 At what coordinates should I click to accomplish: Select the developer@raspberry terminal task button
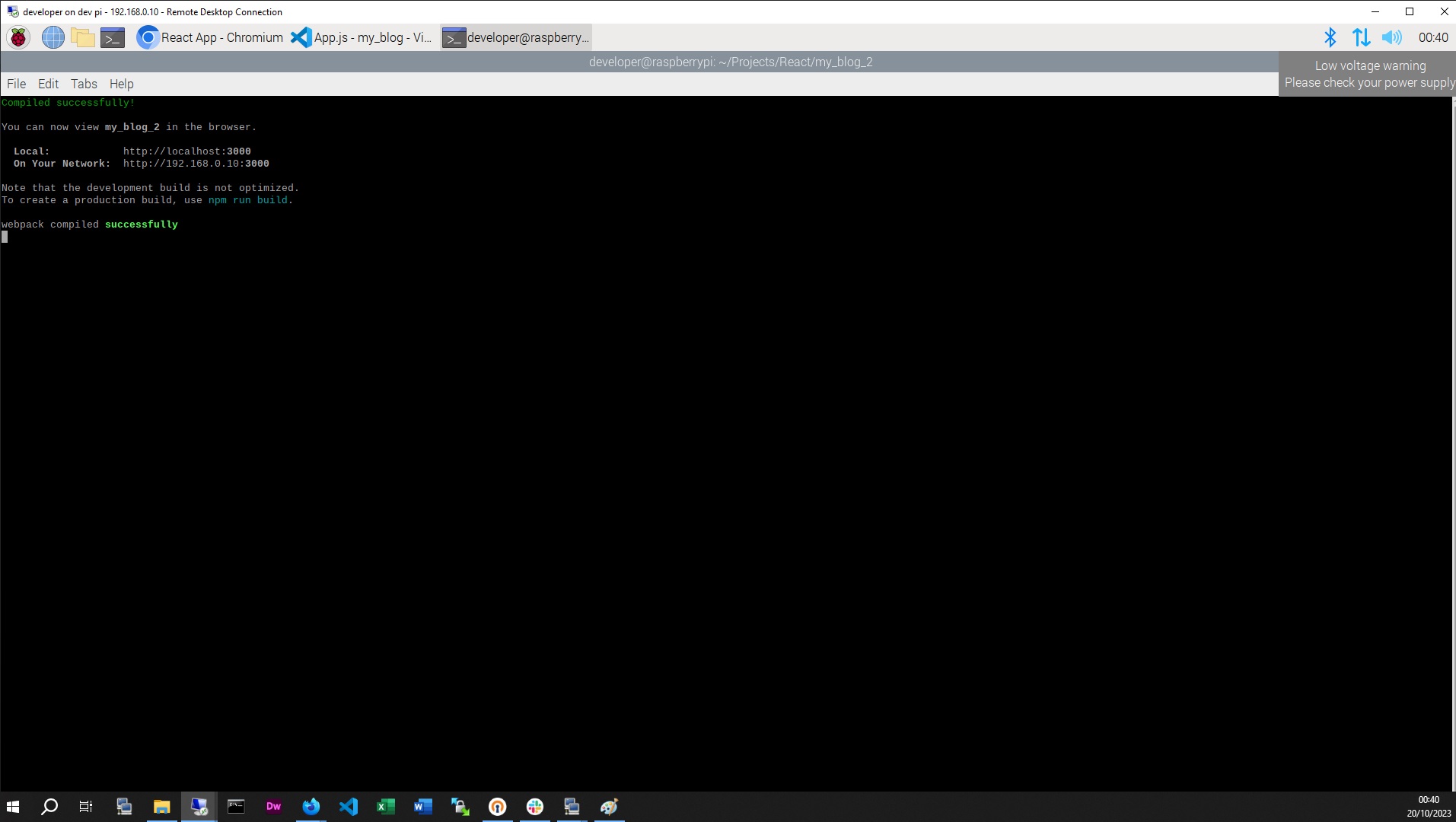pos(516,37)
